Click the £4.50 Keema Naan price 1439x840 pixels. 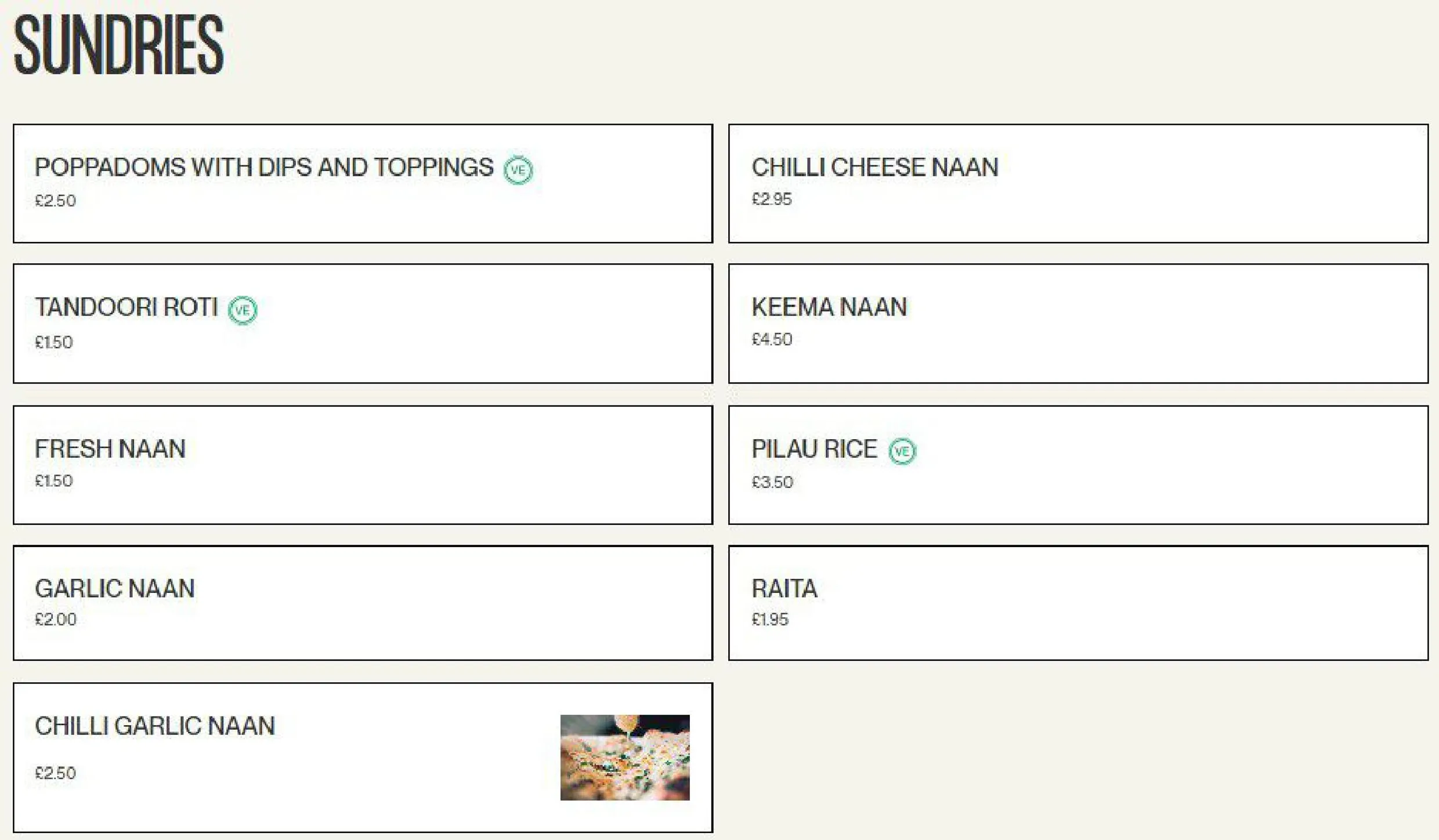tap(772, 339)
